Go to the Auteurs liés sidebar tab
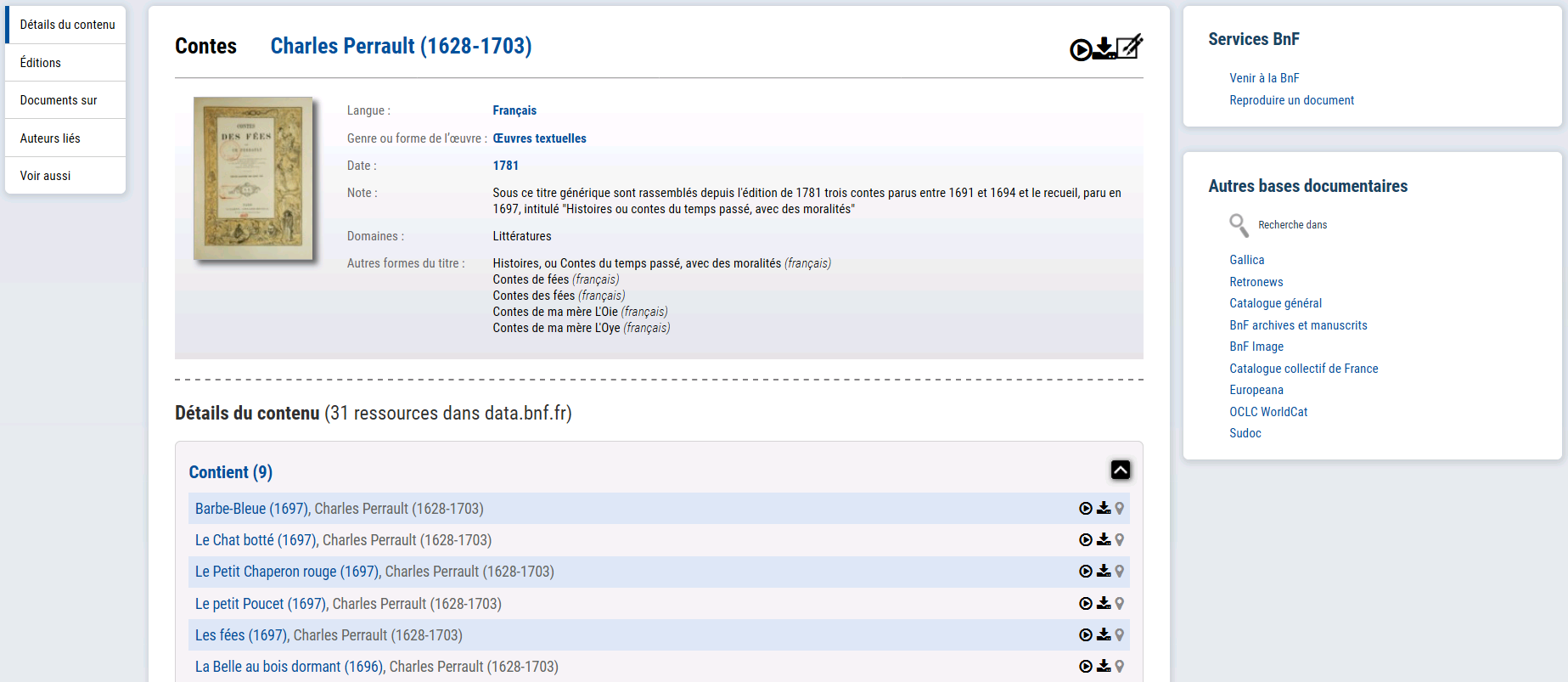Image resolution: width=1568 pixels, height=682 pixels. 50,138
